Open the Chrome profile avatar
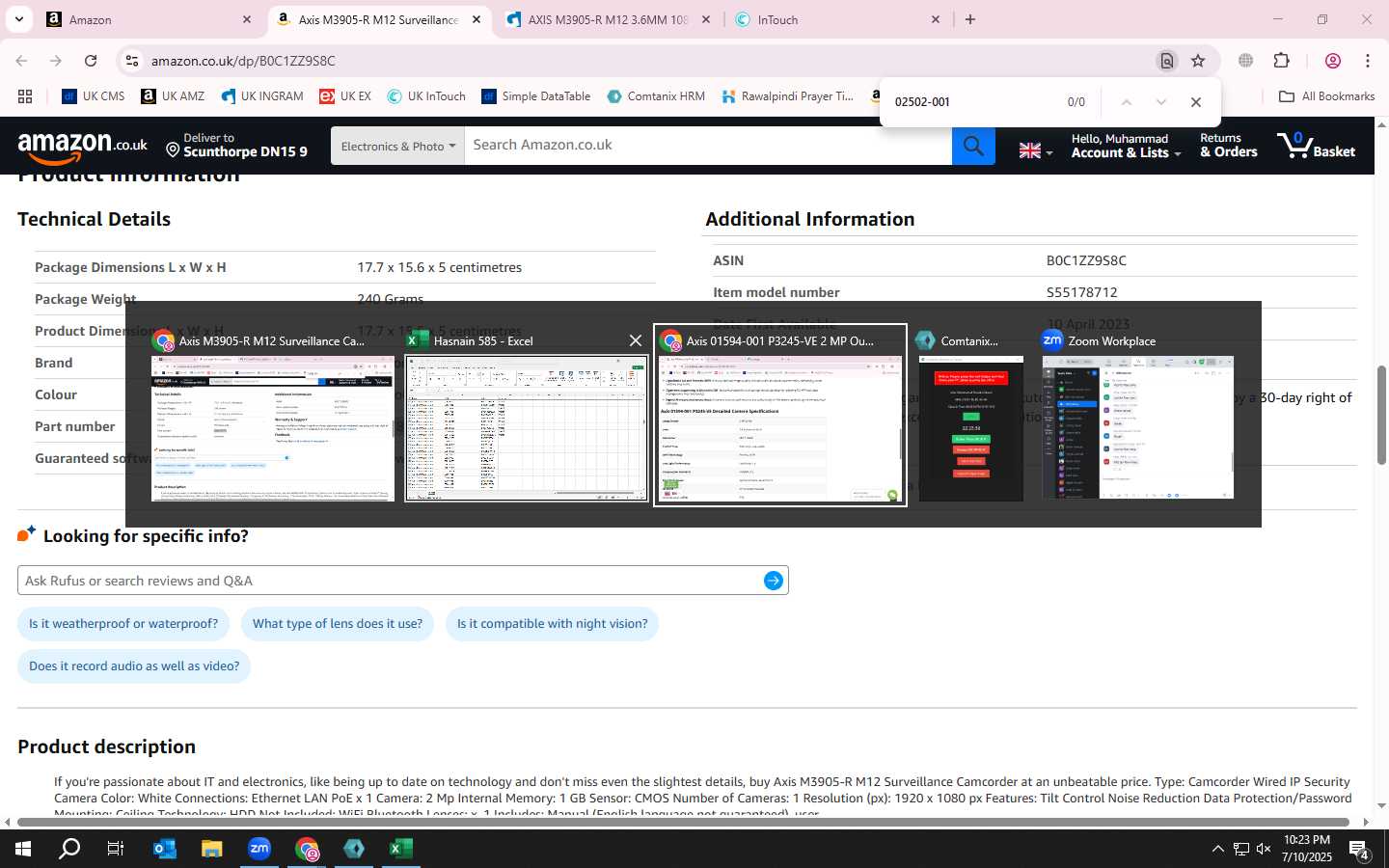This screenshot has width=1389, height=868. pyautogui.click(x=1333, y=61)
